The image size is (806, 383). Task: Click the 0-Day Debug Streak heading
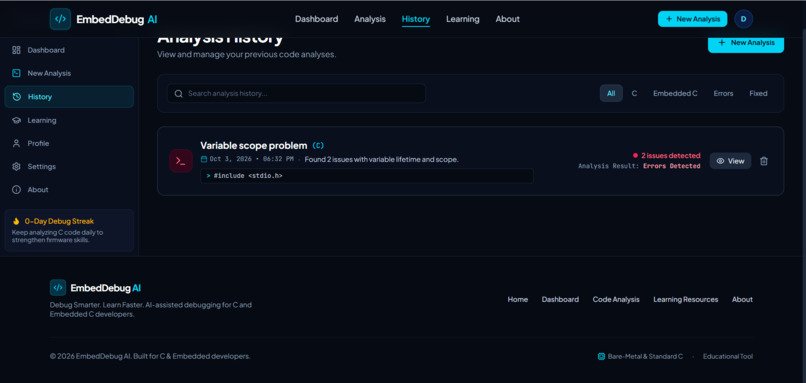coord(59,222)
